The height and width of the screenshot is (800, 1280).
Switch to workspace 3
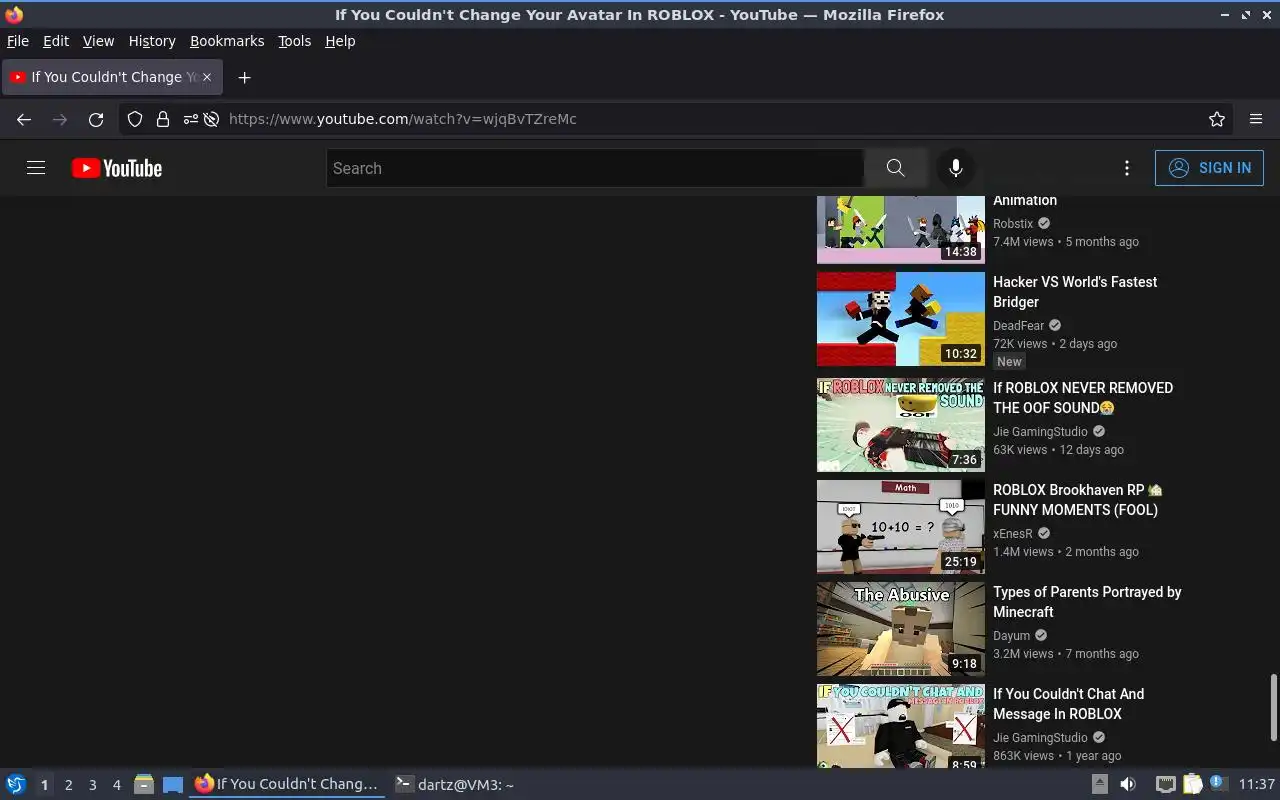pyautogui.click(x=92, y=785)
